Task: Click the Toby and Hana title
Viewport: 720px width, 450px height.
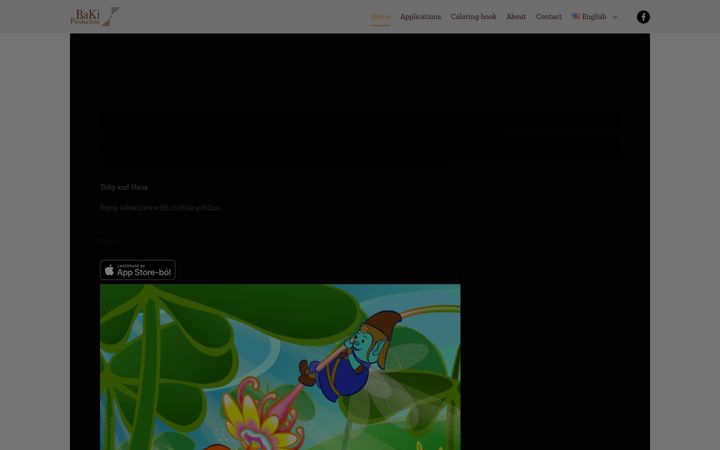Action: [x=124, y=187]
